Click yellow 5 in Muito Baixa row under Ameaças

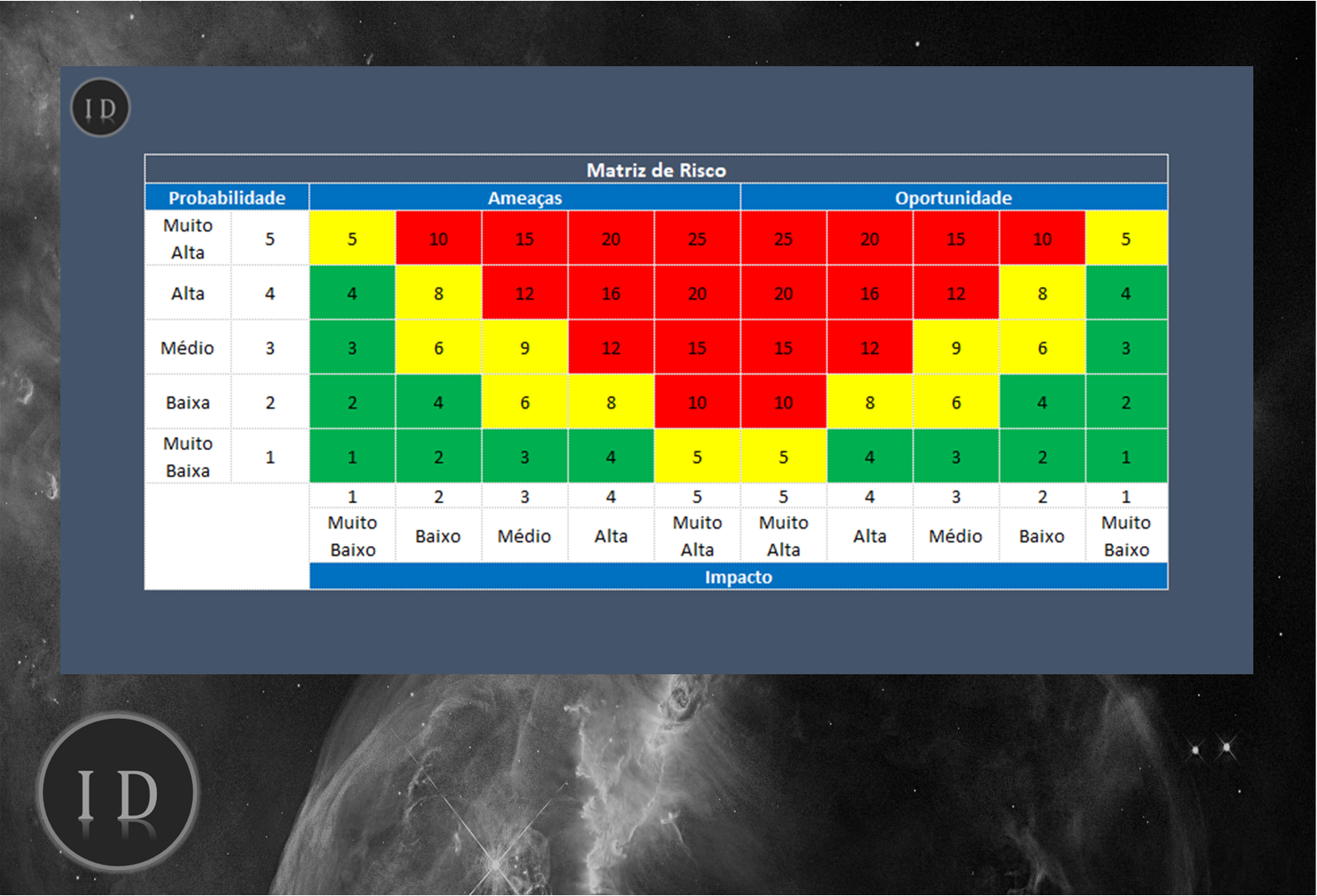697,457
